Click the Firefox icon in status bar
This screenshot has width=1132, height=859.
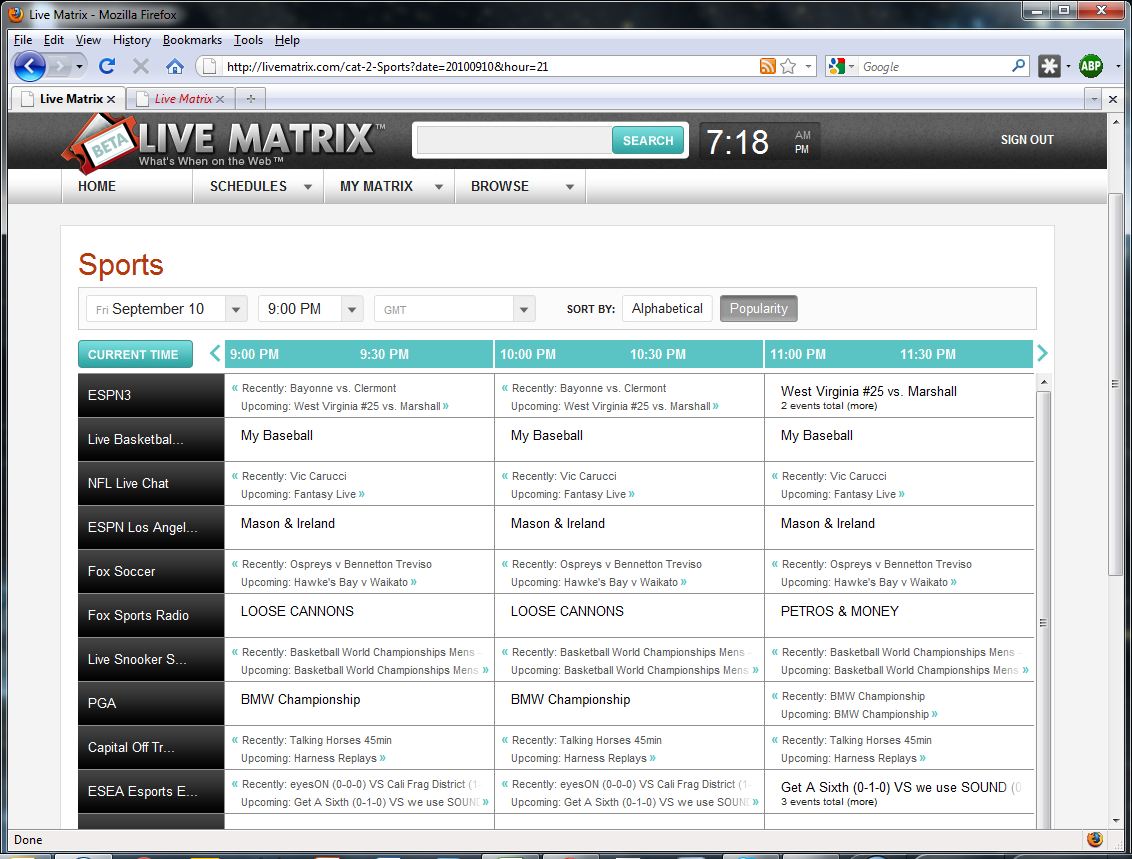coord(1094,839)
